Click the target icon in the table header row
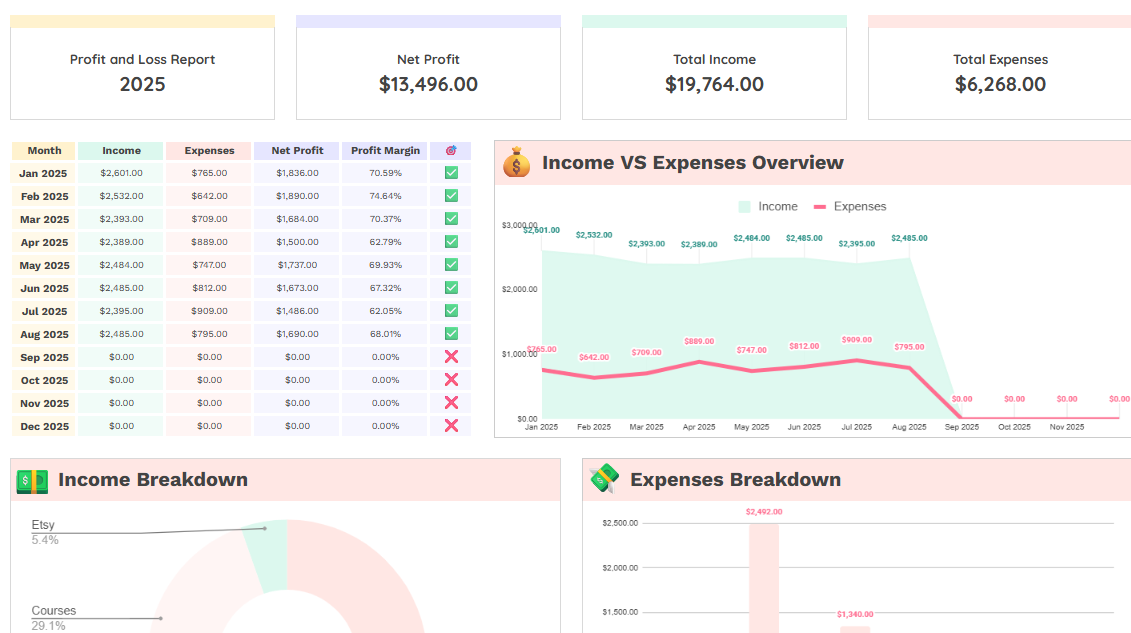 [x=450, y=150]
